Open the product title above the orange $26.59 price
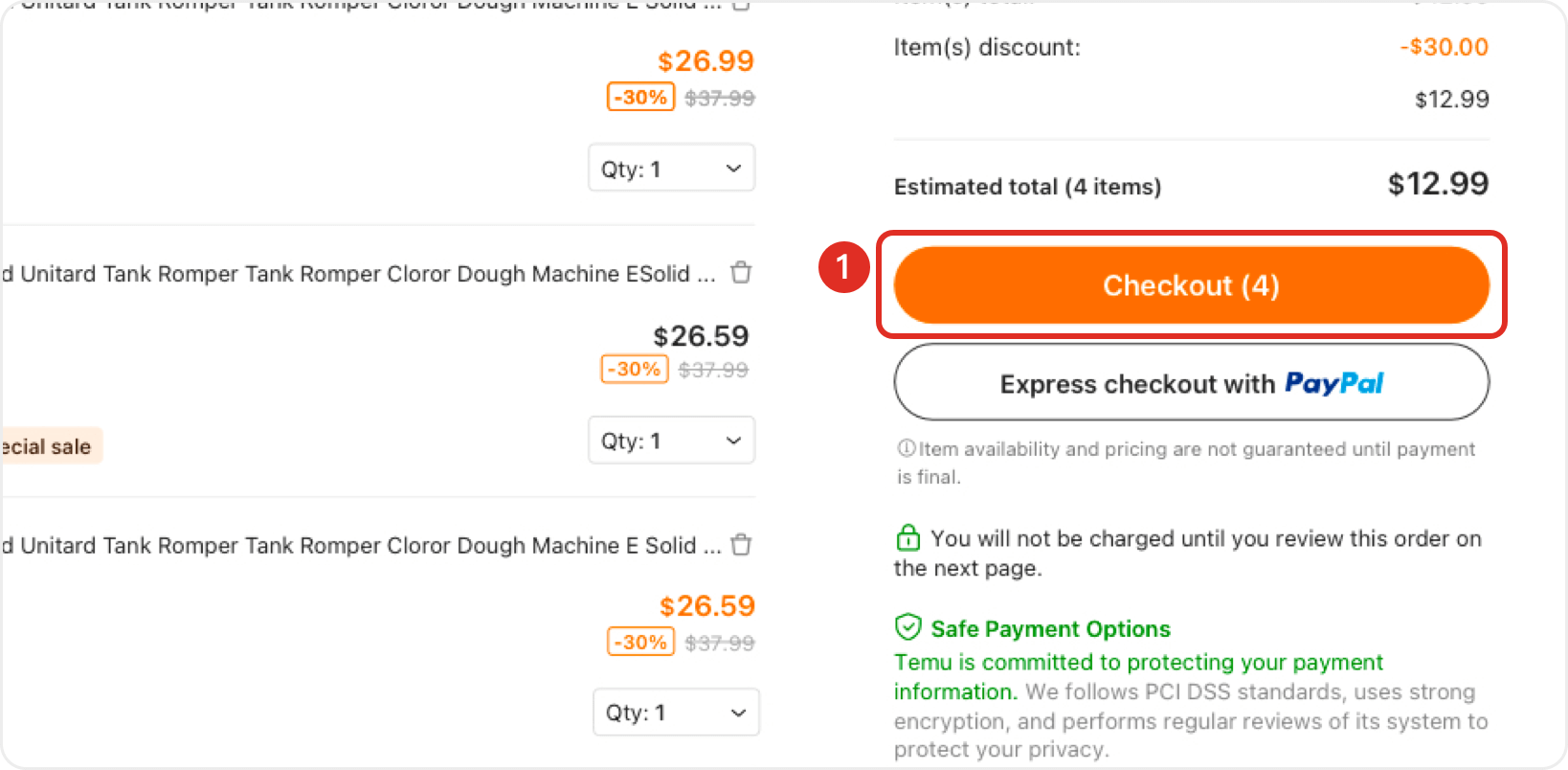 tap(360, 546)
